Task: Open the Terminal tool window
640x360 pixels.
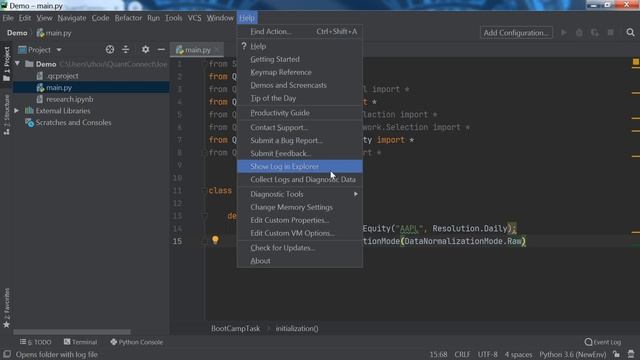Action: (80, 342)
